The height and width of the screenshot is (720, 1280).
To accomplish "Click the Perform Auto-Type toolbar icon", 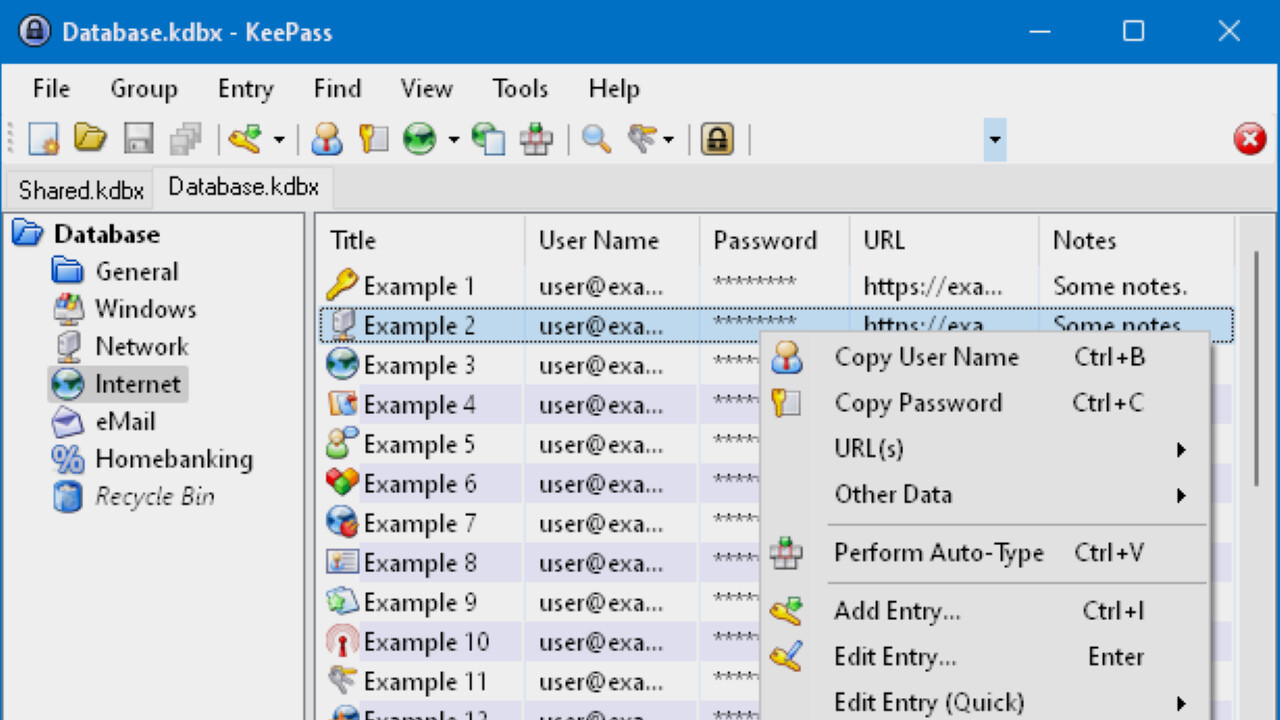I will click(536, 139).
